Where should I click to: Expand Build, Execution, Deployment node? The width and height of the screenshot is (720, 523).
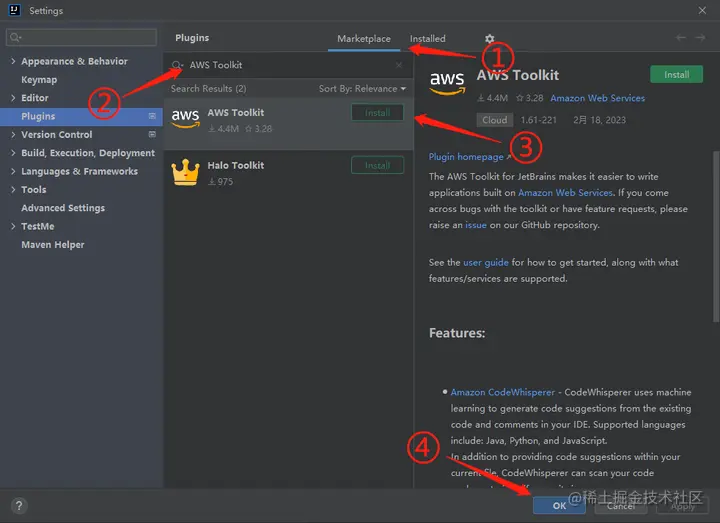click(x=13, y=153)
